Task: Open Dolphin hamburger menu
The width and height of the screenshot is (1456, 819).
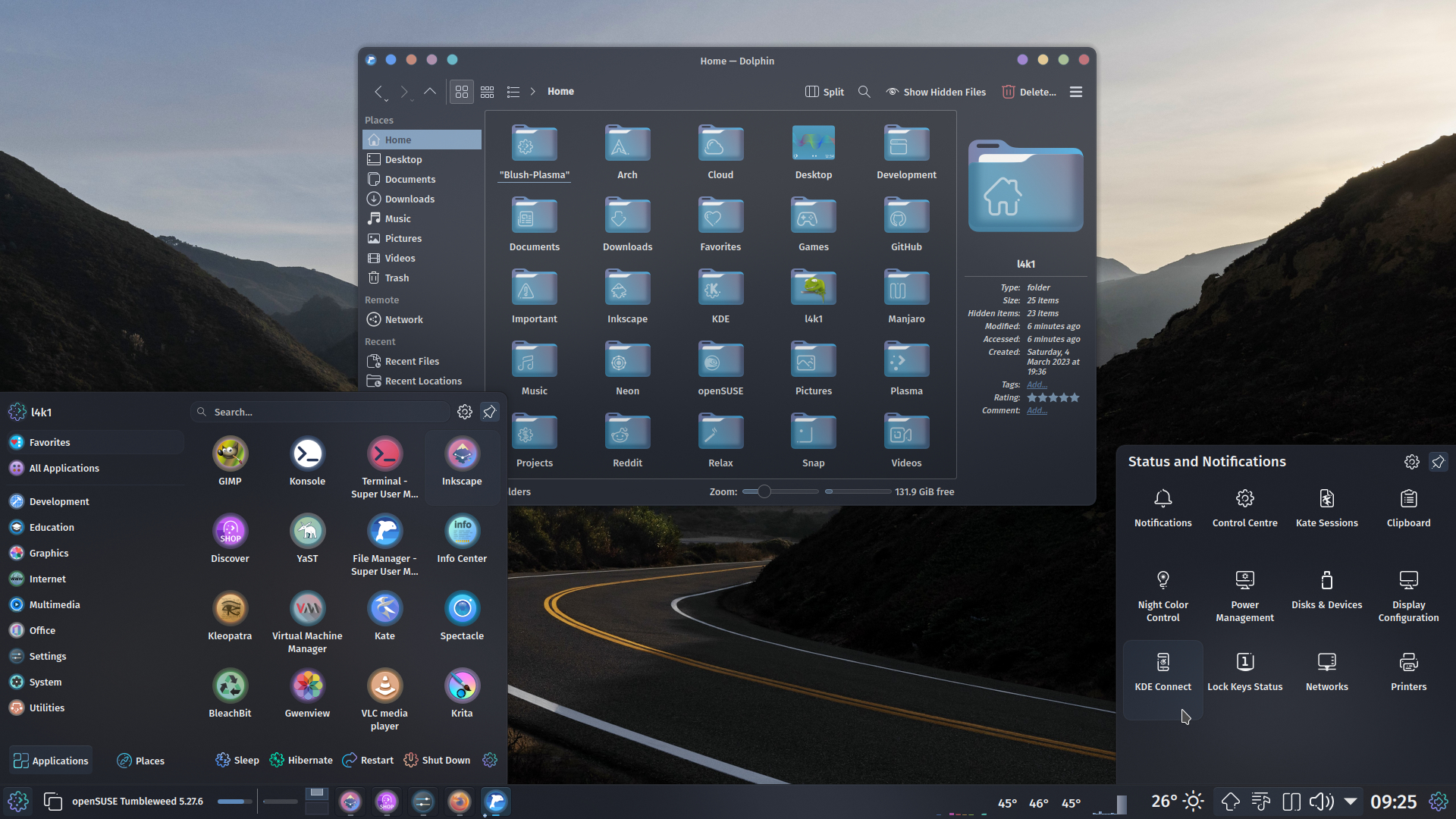Action: [x=1075, y=92]
